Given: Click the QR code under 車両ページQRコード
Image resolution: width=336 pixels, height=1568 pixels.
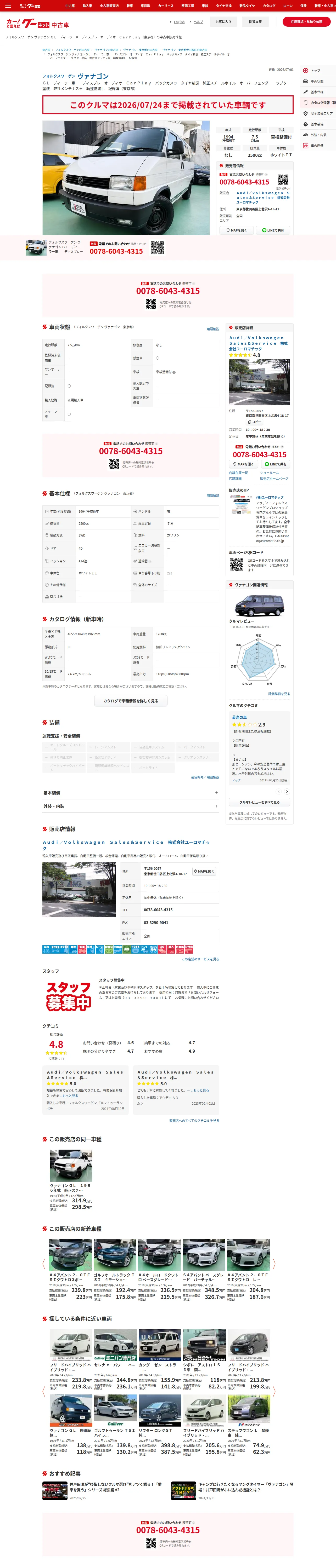Looking at the screenshot, I should pos(236,565).
